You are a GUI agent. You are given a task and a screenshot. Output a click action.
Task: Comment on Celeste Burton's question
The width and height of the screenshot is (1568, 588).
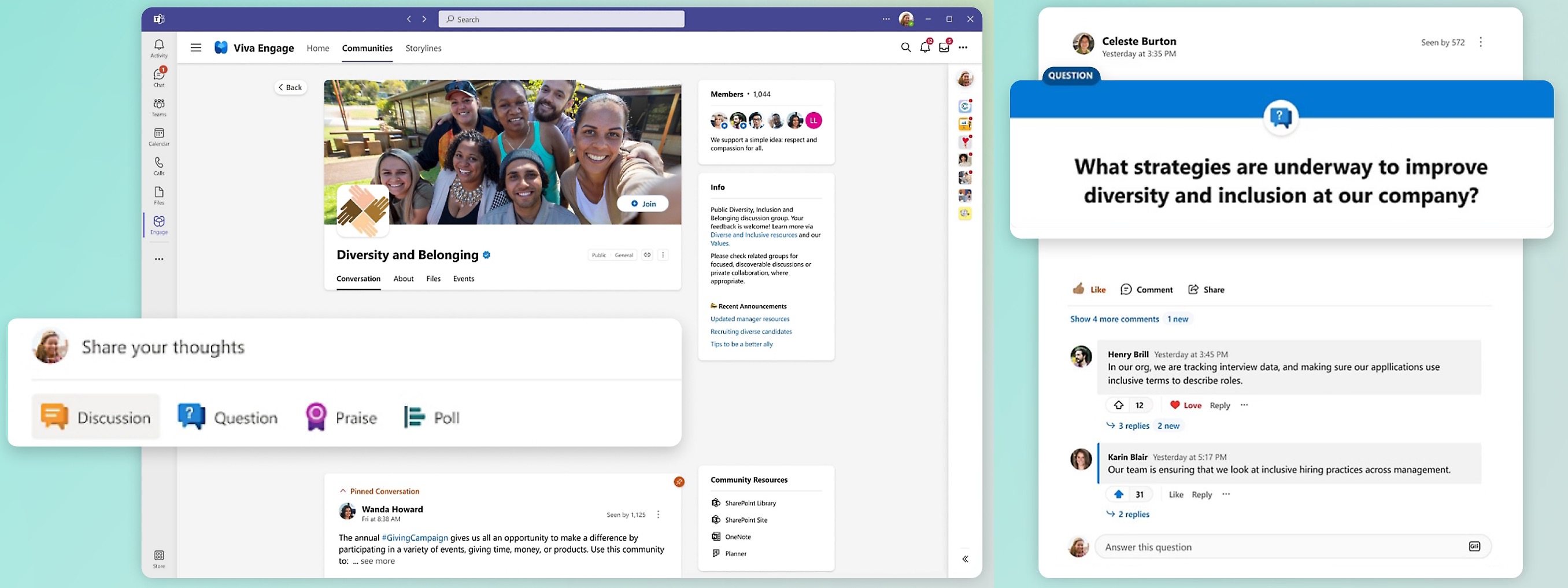1147,290
